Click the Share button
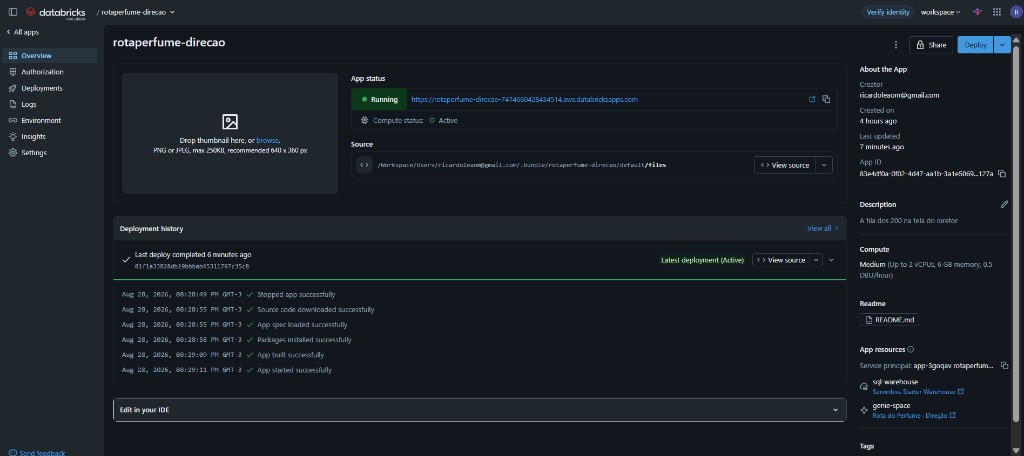 coord(931,44)
